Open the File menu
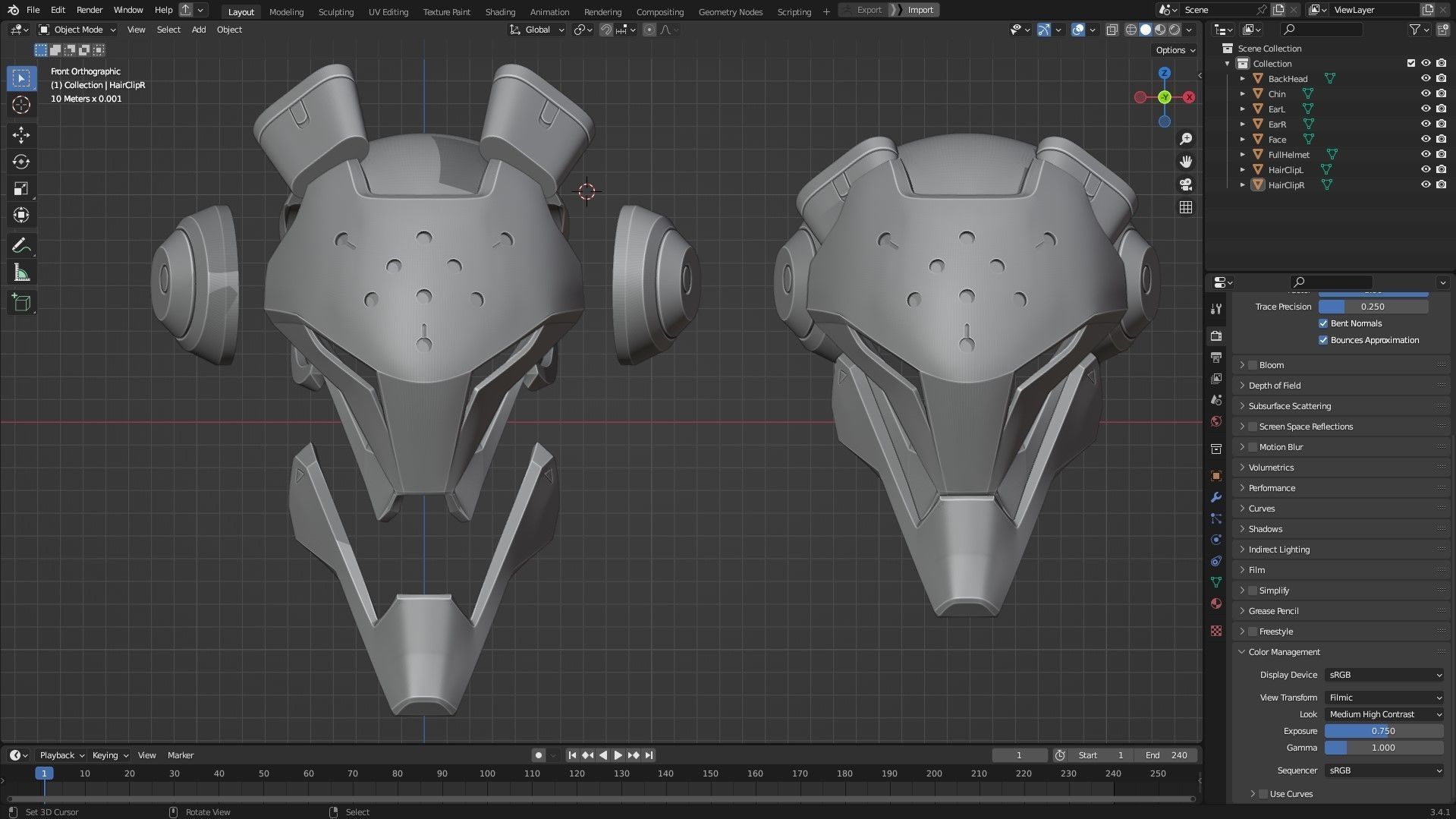This screenshot has height=819, width=1456. 33,10
